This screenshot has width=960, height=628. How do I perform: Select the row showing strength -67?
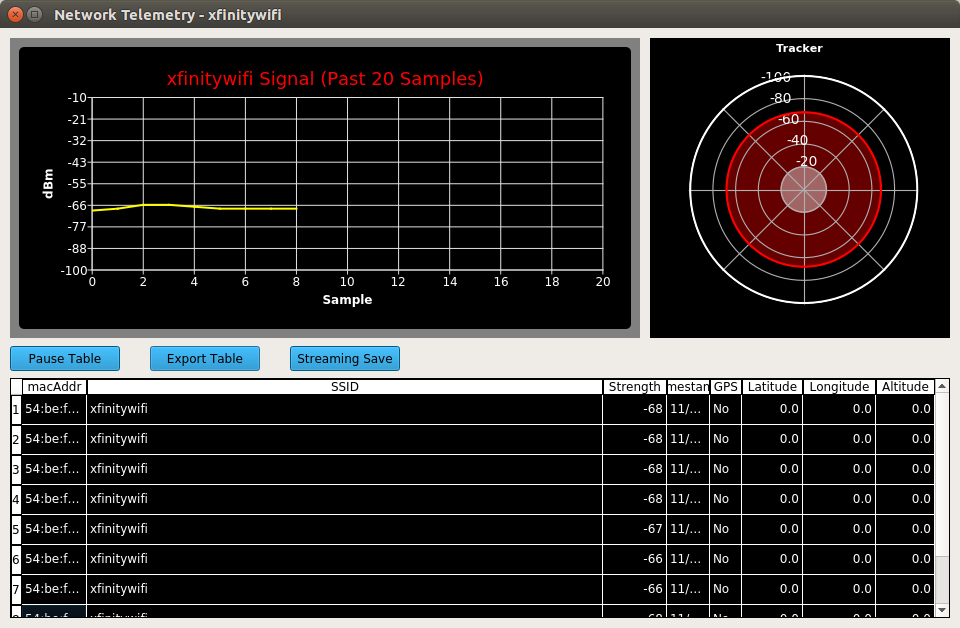click(x=300, y=528)
